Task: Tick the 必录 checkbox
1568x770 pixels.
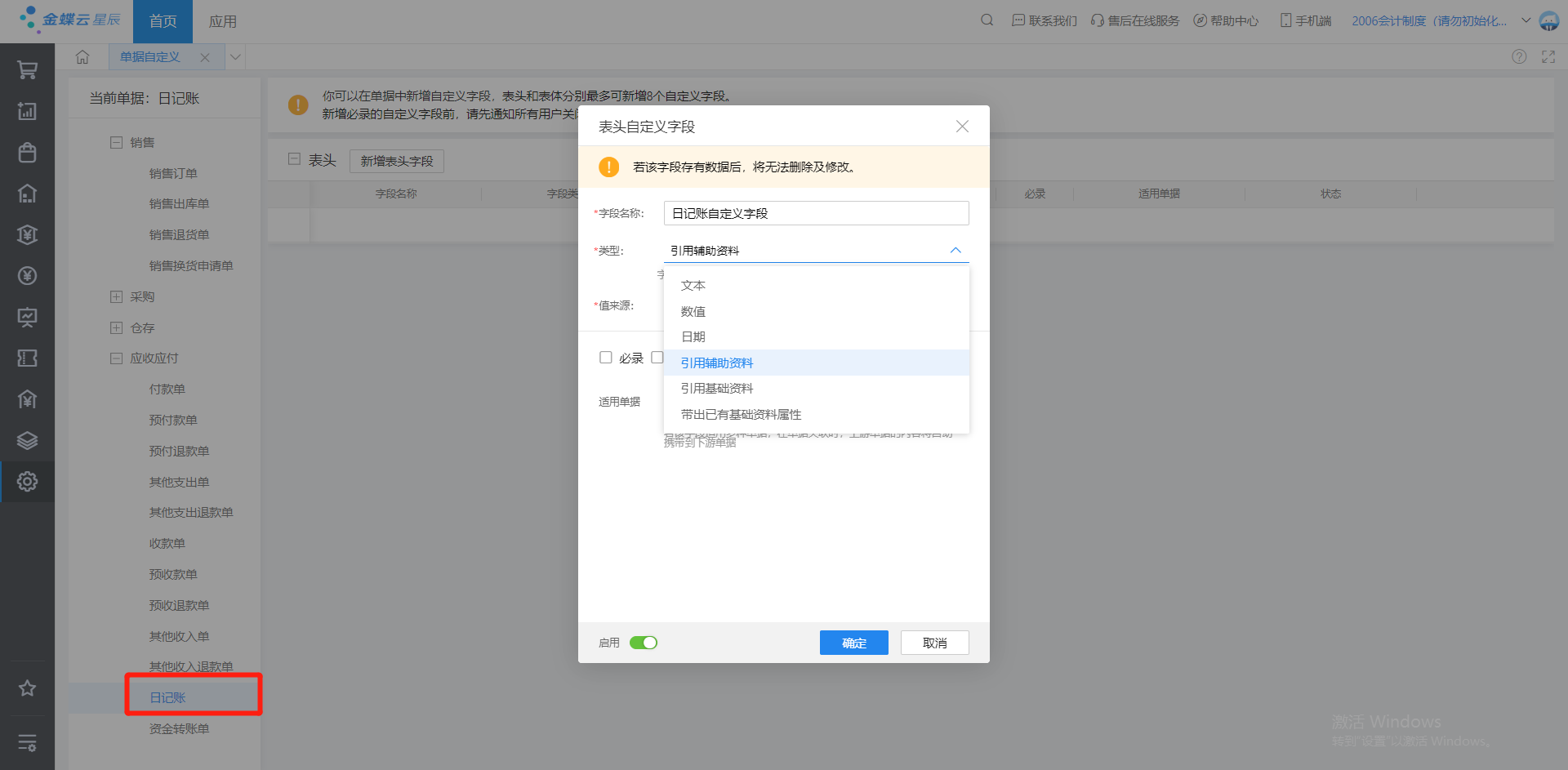Action: coord(605,358)
